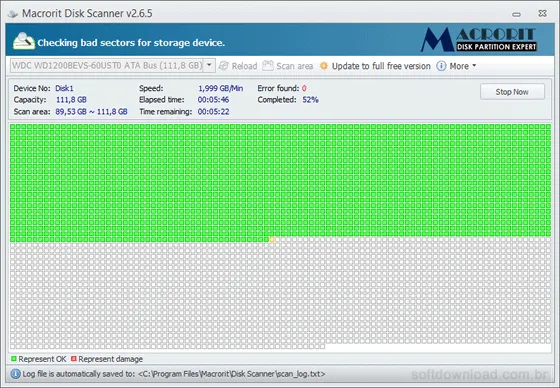Image resolution: width=560 pixels, height=388 pixels.
Task: Open the More menu
Action: click(459, 66)
